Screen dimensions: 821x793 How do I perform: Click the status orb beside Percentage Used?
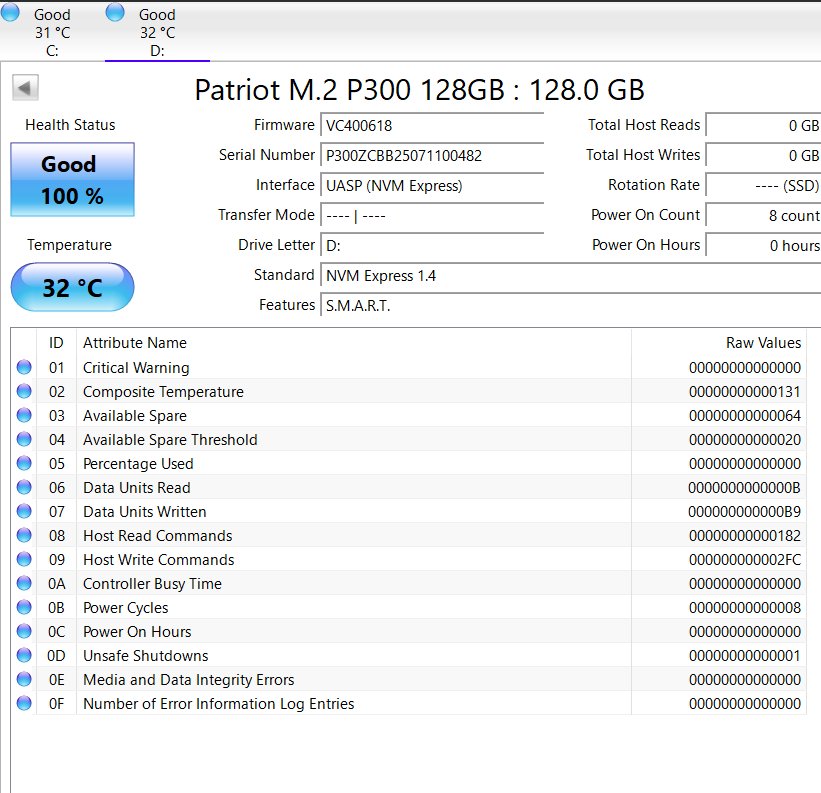(x=24, y=464)
